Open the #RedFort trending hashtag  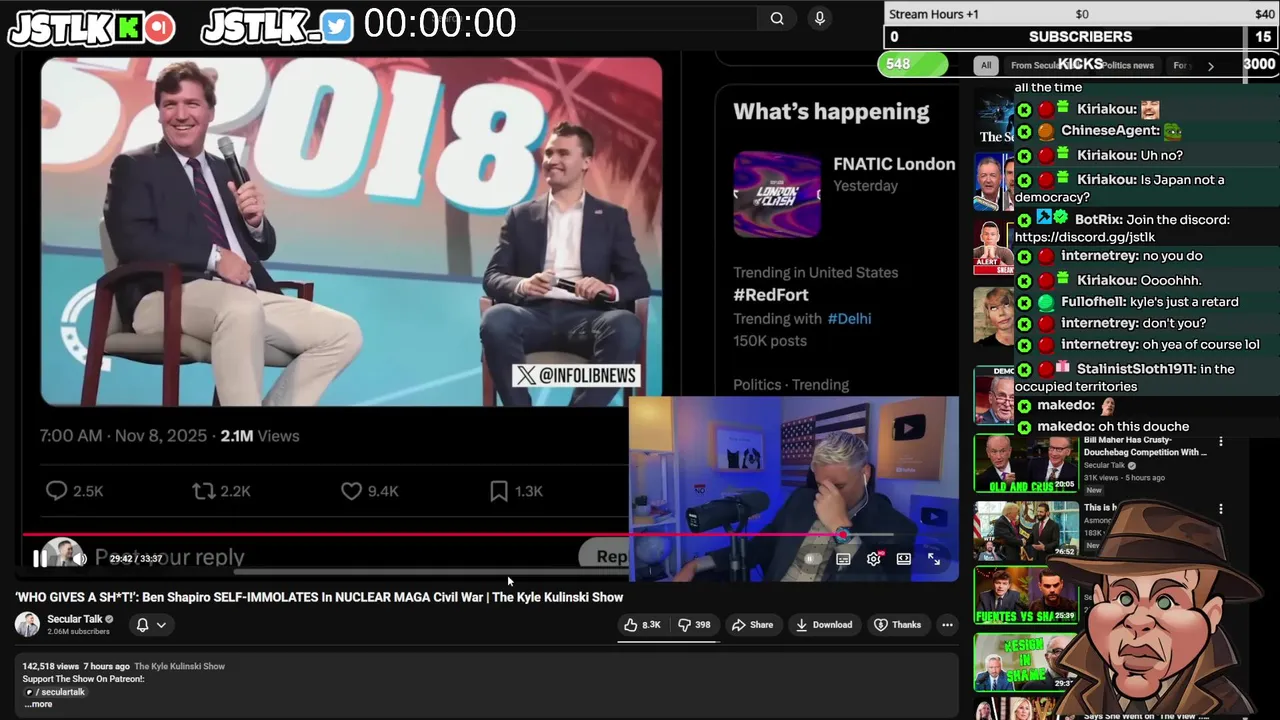[771, 295]
